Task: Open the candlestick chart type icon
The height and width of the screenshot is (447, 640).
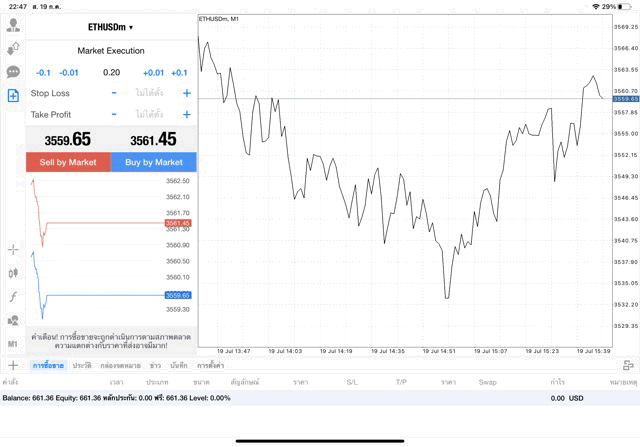Action: click(x=13, y=273)
